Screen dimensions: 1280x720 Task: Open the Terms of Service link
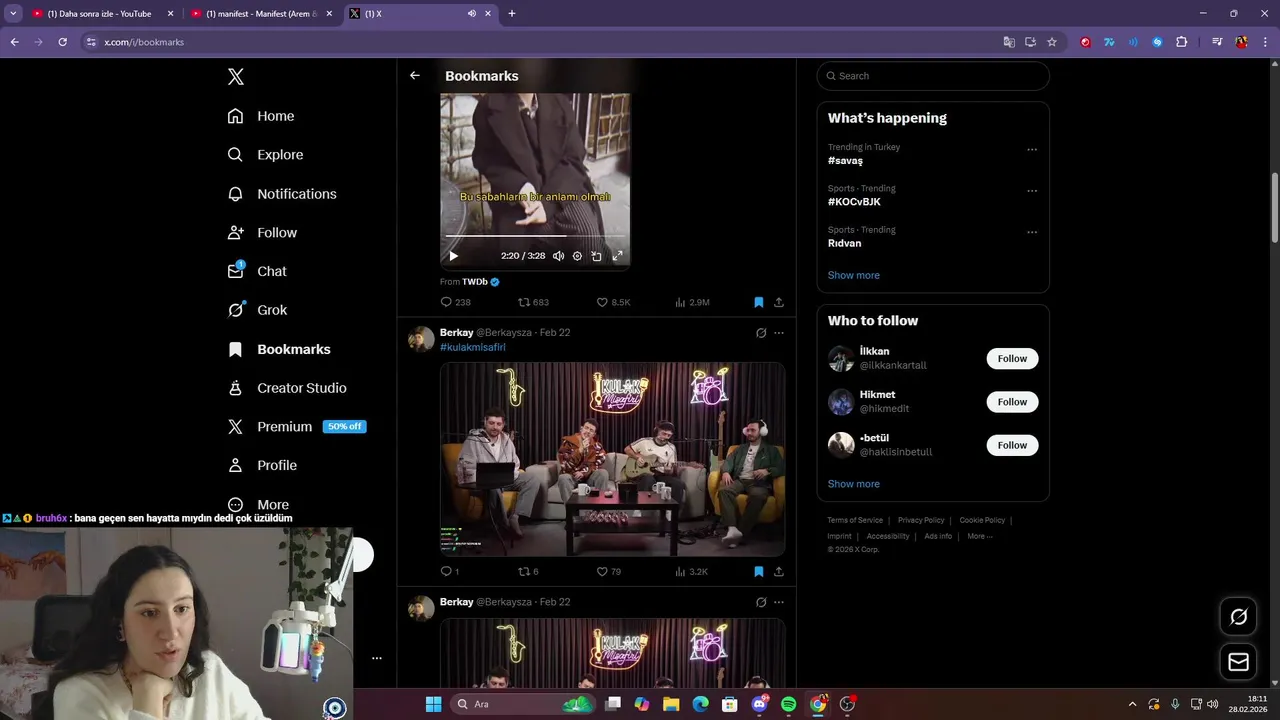click(x=855, y=520)
